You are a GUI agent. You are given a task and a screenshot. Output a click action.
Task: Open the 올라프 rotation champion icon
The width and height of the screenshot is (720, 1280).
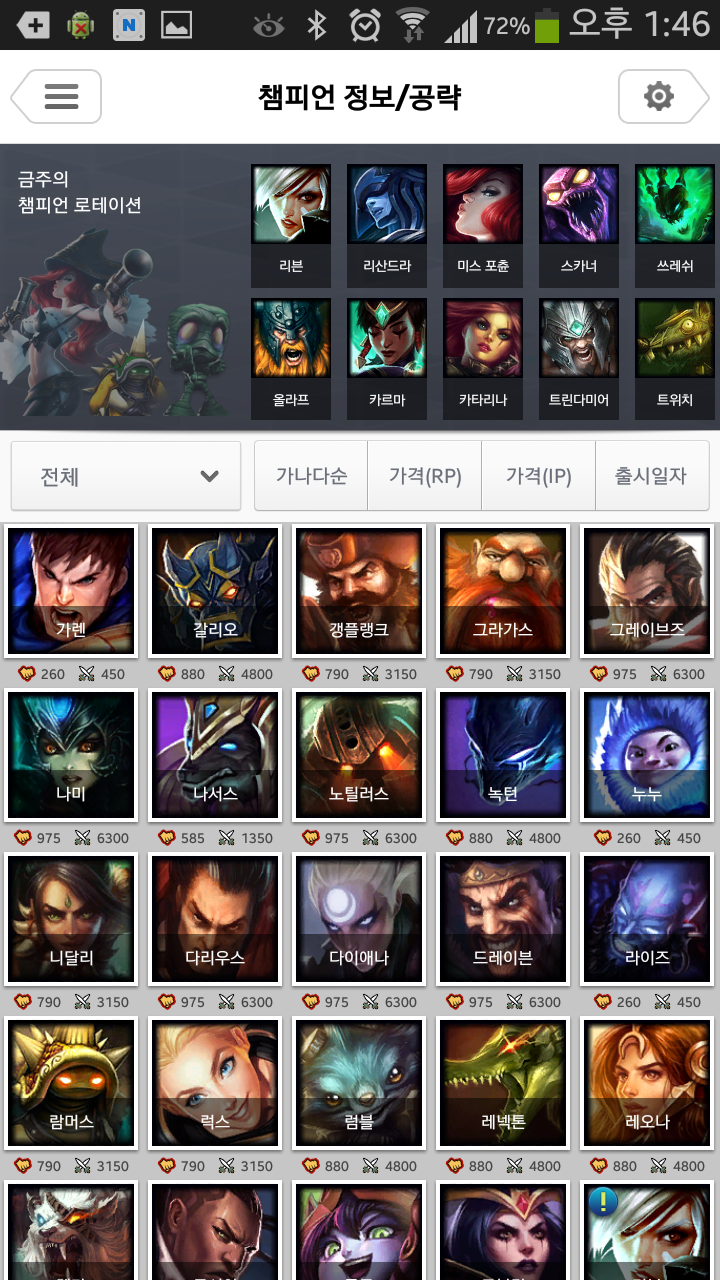291,355
